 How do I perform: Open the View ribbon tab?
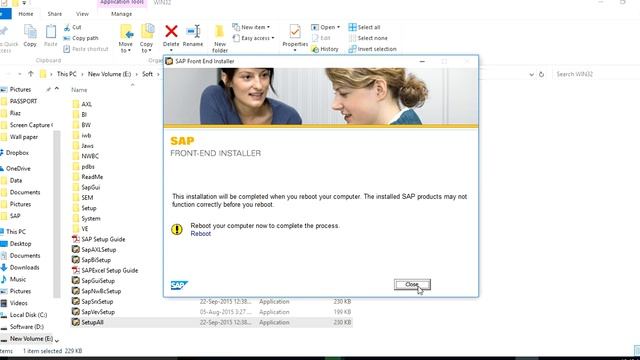coord(82,14)
